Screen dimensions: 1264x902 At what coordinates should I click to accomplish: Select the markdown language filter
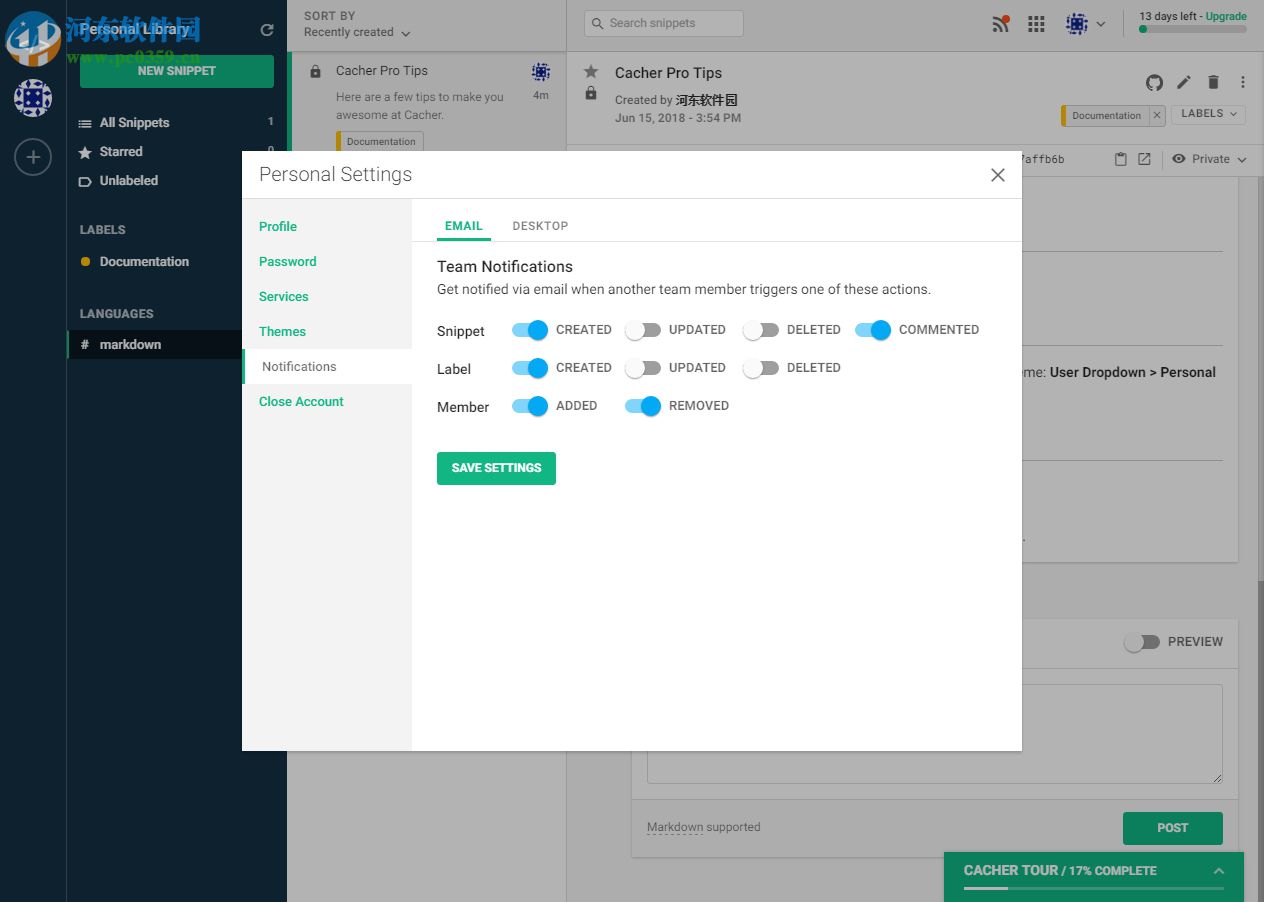(155, 344)
